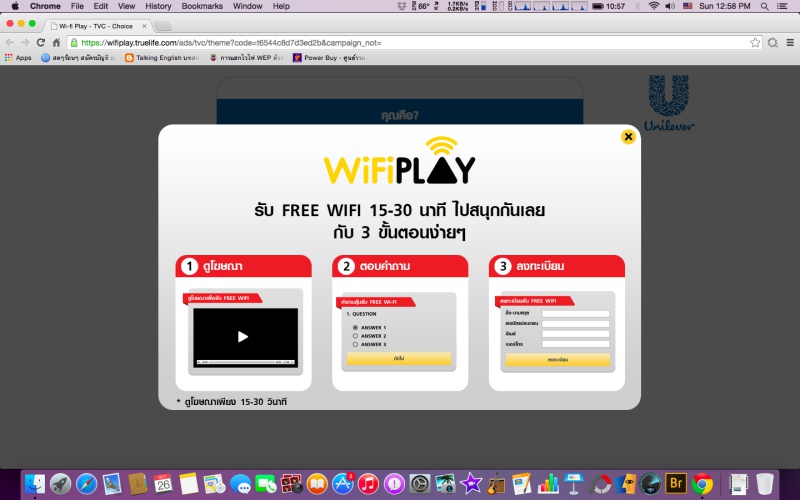
Task: Open the Window menu
Action: click(247, 6)
